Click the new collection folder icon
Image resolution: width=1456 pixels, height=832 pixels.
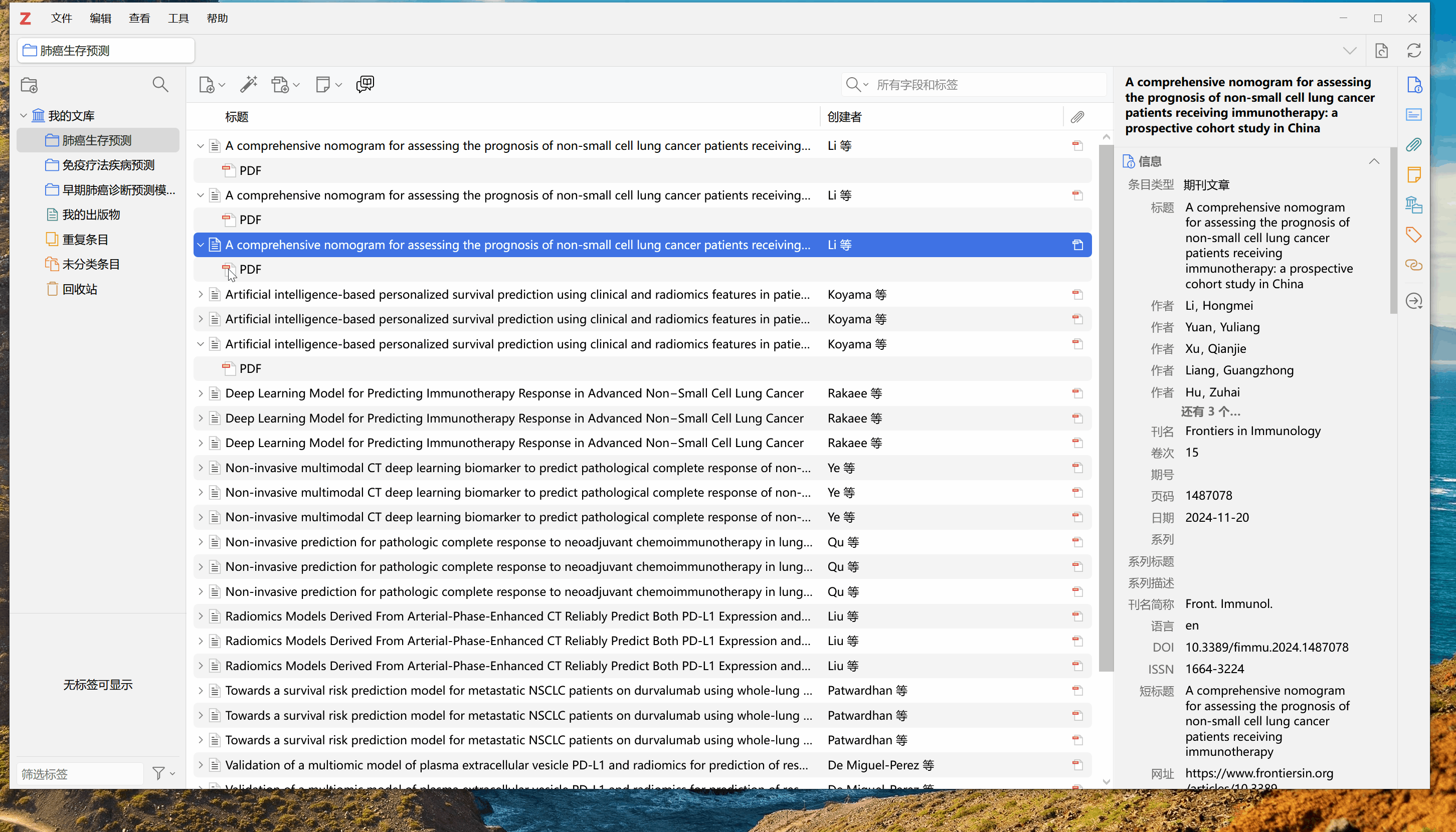(29, 85)
